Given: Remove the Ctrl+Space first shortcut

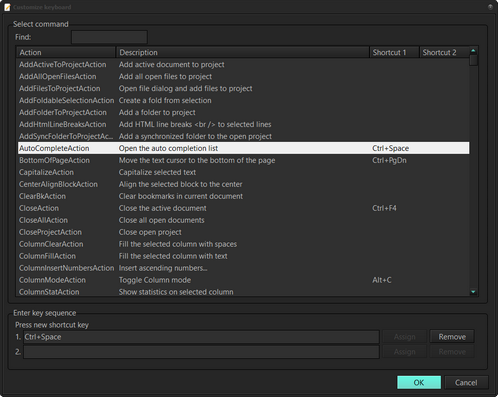Looking at the screenshot, I should (452, 337).
